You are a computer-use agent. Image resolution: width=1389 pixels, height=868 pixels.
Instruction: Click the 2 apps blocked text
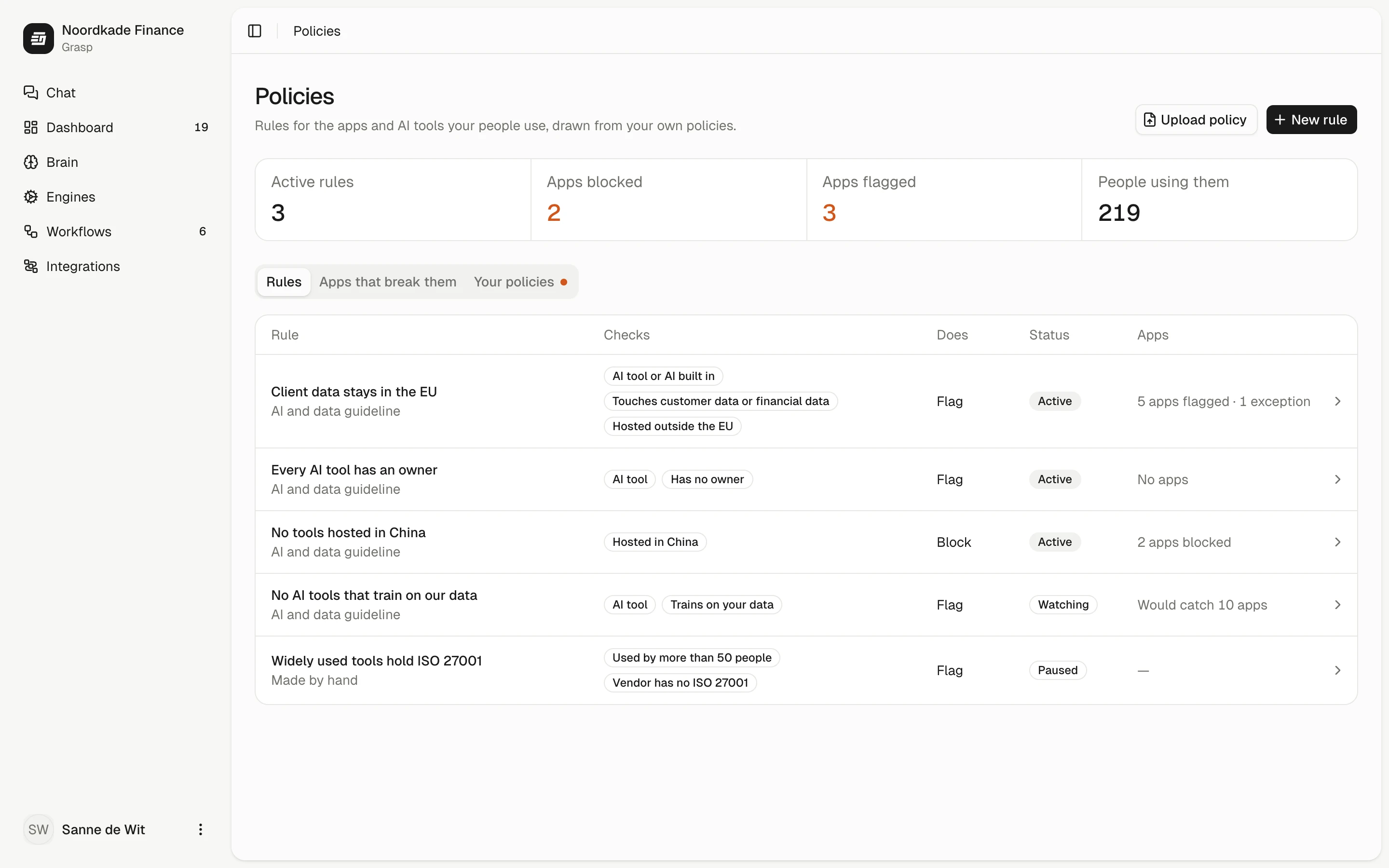click(1184, 542)
